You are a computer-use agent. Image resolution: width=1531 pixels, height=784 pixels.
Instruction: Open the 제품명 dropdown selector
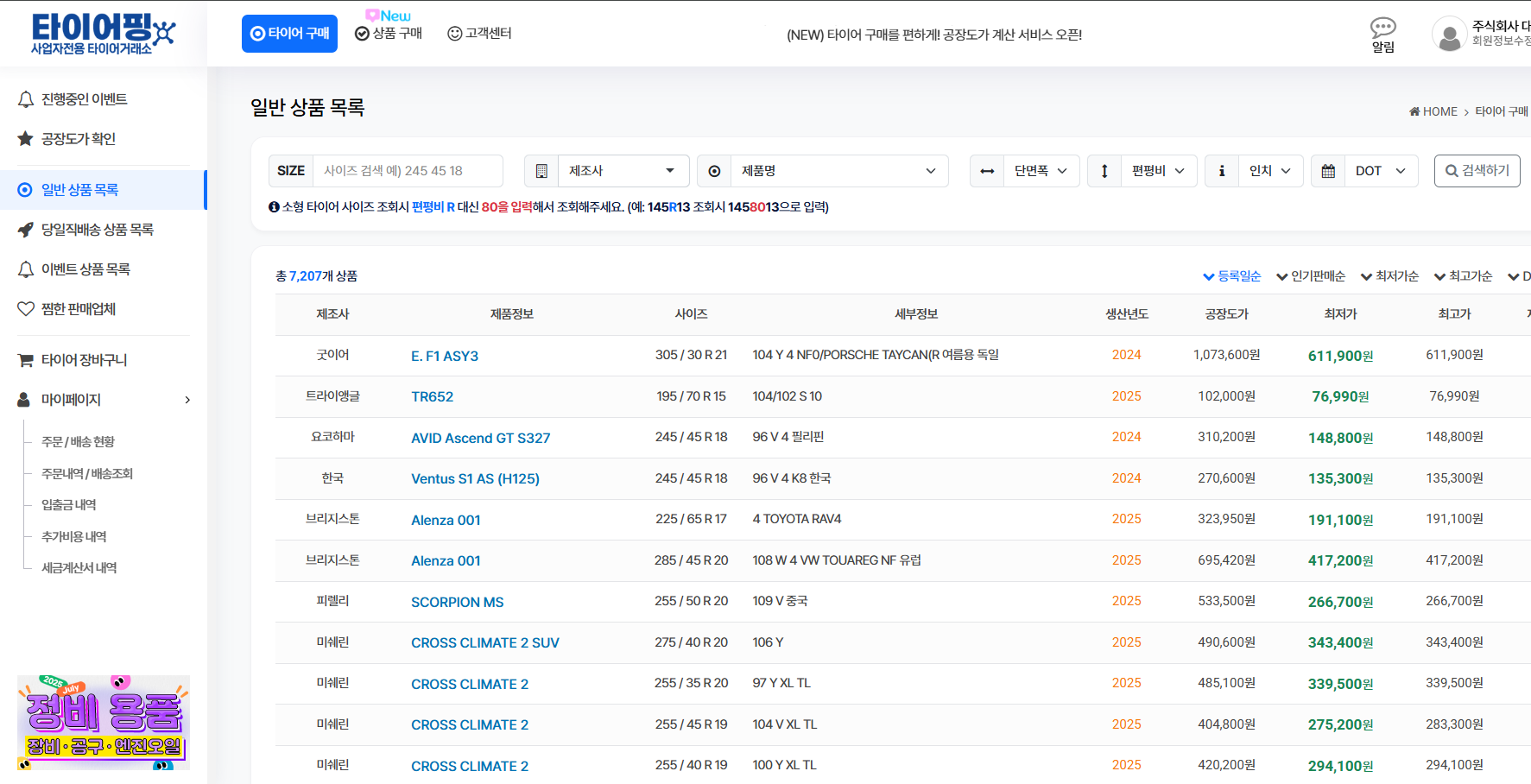838,171
